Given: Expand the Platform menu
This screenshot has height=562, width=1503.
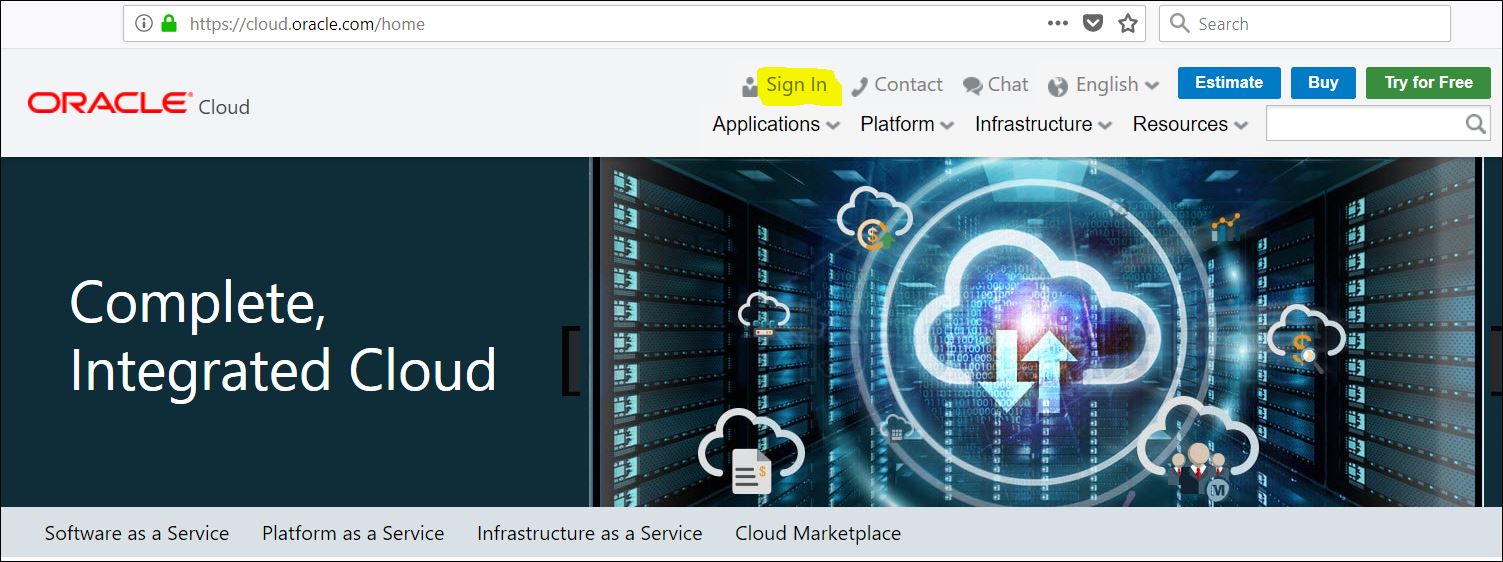Looking at the screenshot, I should point(907,124).
